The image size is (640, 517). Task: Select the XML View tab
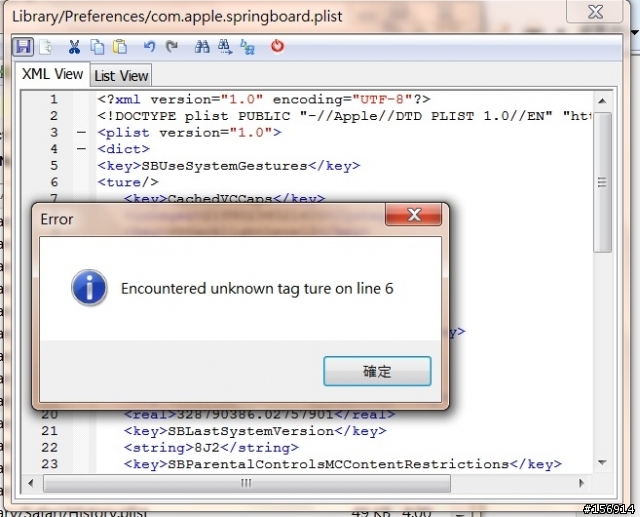point(52,74)
